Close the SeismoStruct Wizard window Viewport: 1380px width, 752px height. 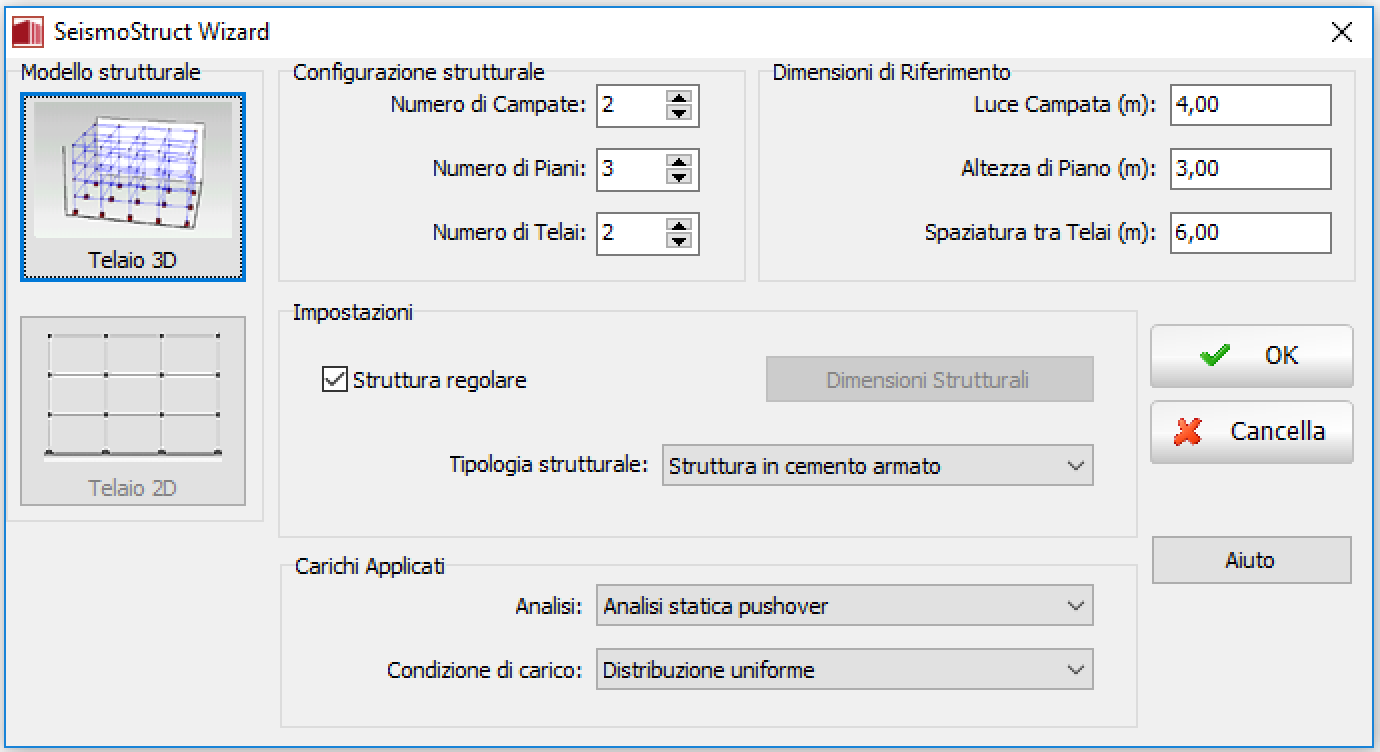click(1342, 32)
